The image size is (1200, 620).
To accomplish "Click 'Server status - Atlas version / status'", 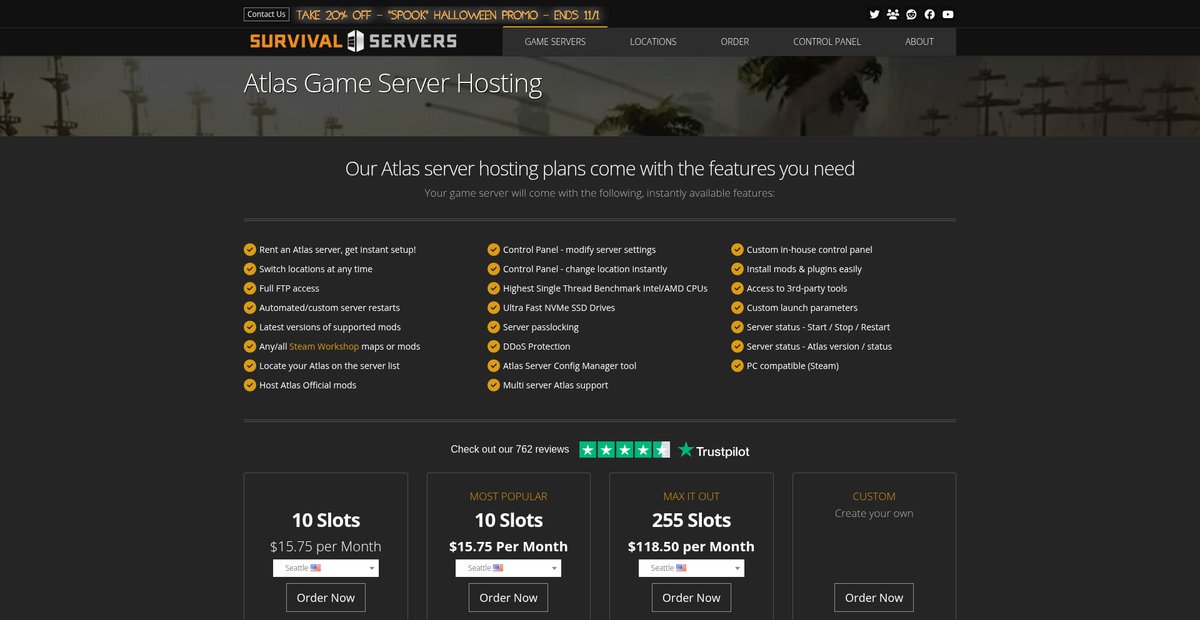I will (819, 346).
